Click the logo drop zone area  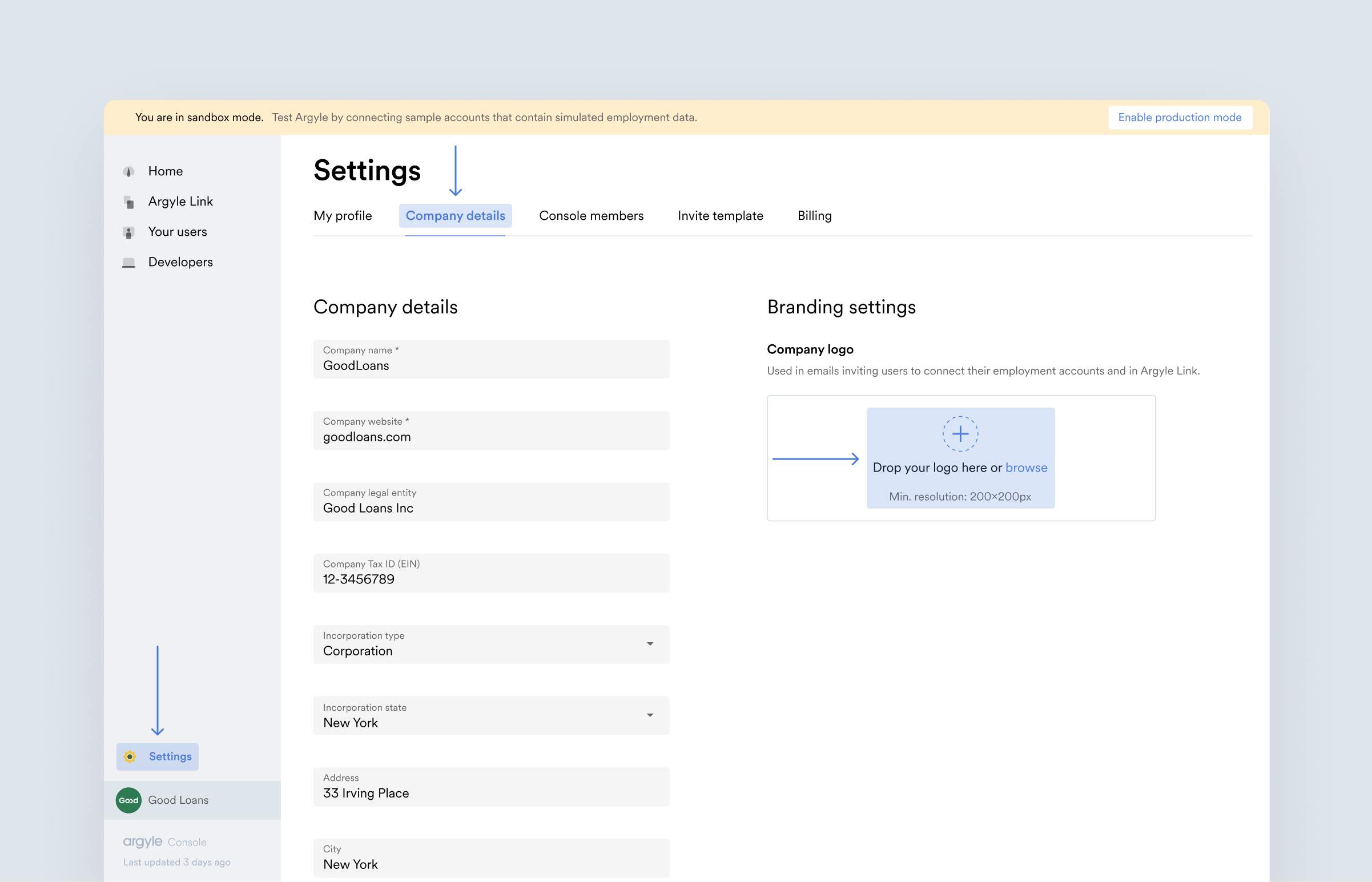click(x=960, y=458)
